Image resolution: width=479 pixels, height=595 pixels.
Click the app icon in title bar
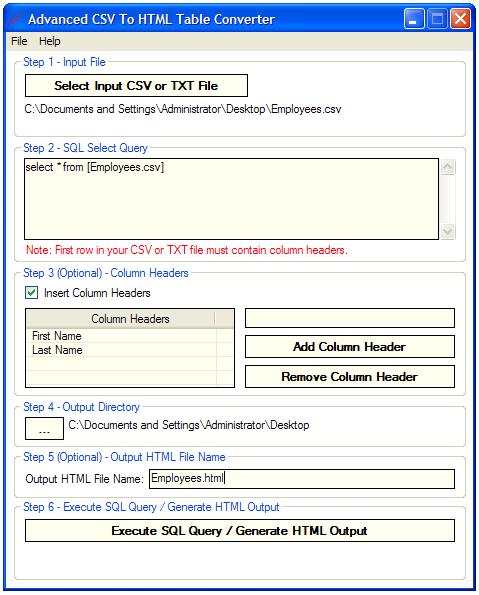point(15,19)
